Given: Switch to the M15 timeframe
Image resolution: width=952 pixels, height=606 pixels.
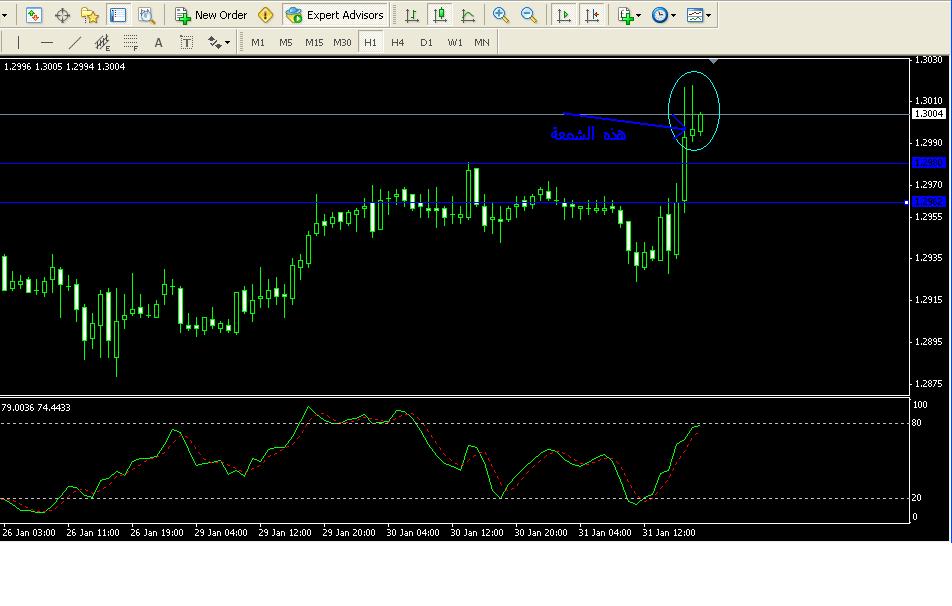Looking at the screenshot, I should [314, 42].
